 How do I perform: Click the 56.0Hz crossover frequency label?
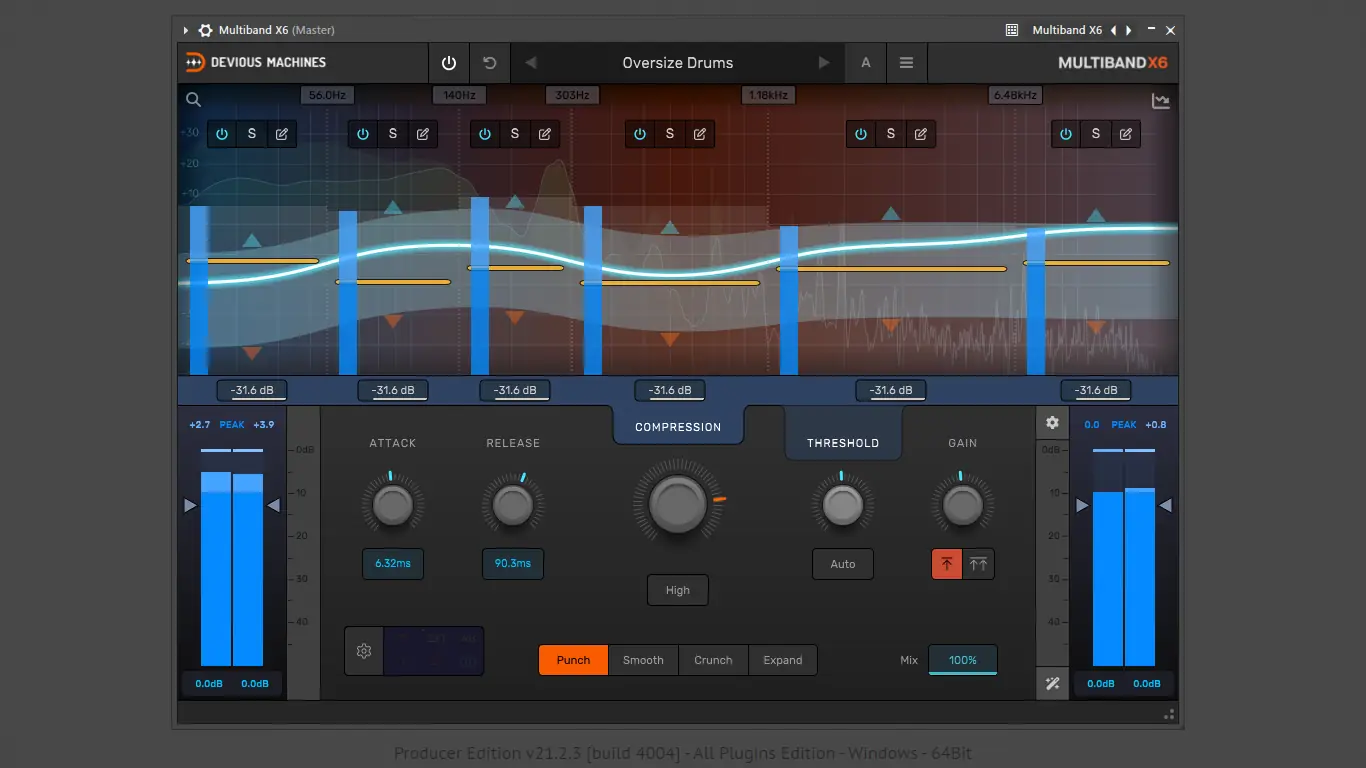pyautogui.click(x=327, y=95)
